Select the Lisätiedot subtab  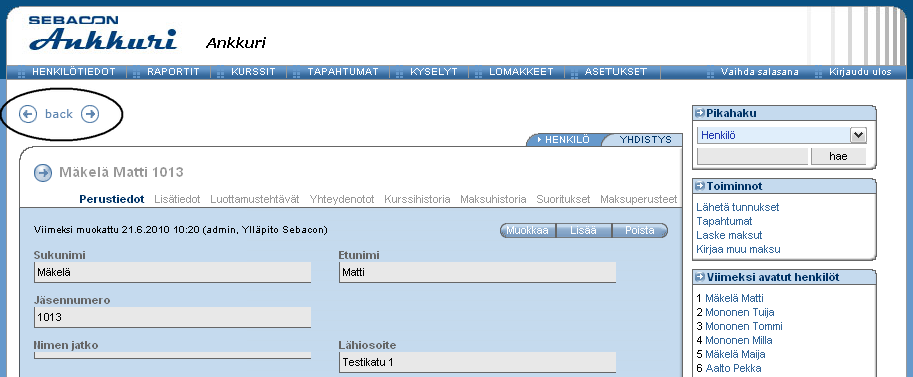click(x=177, y=199)
